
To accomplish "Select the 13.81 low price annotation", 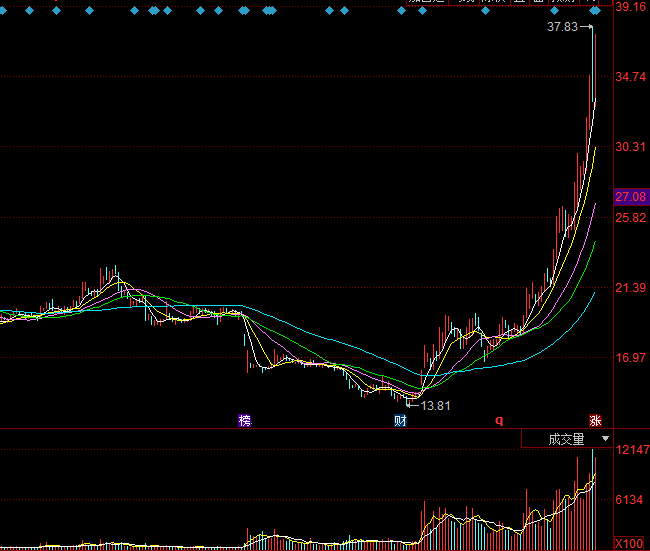I will (x=435, y=405).
